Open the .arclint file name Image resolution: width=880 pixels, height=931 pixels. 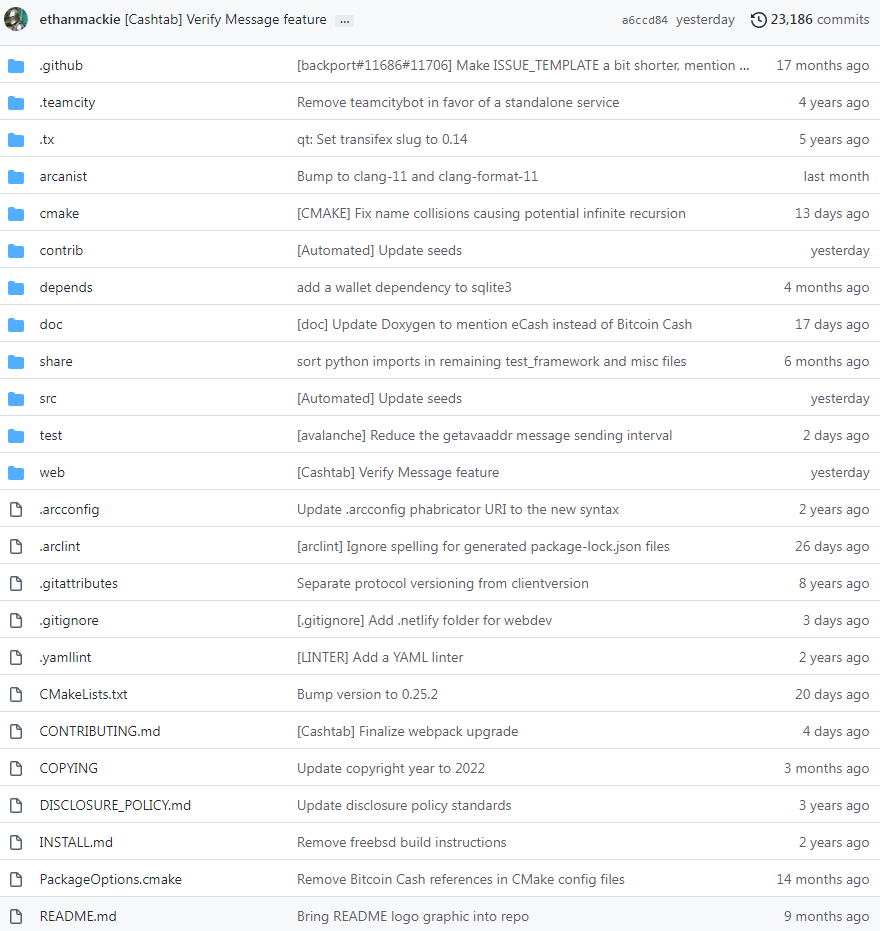(60, 546)
